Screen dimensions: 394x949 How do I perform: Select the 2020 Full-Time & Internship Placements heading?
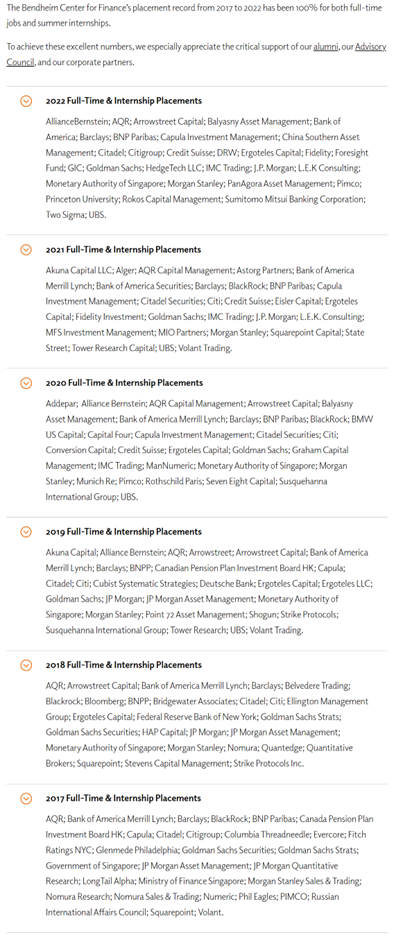[x=124, y=383]
